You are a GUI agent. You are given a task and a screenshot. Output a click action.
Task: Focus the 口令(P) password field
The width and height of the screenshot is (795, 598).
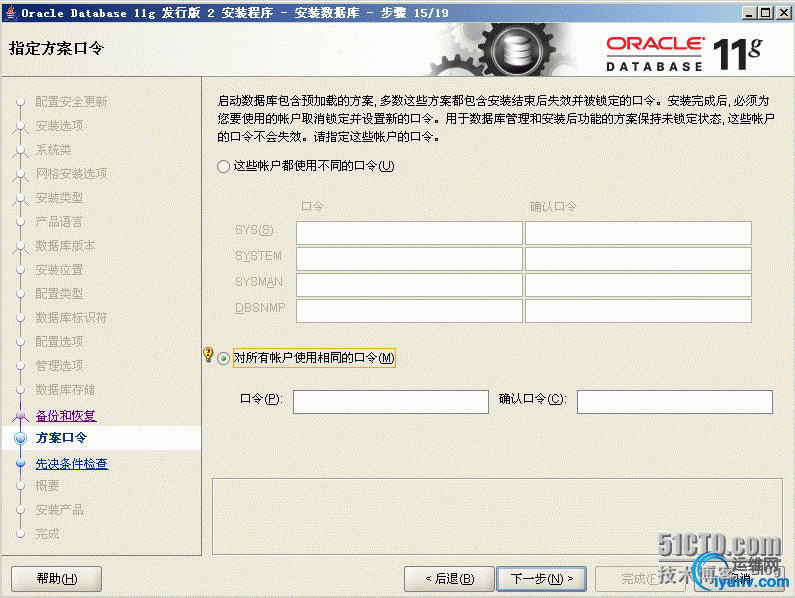(x=390, y=402)
